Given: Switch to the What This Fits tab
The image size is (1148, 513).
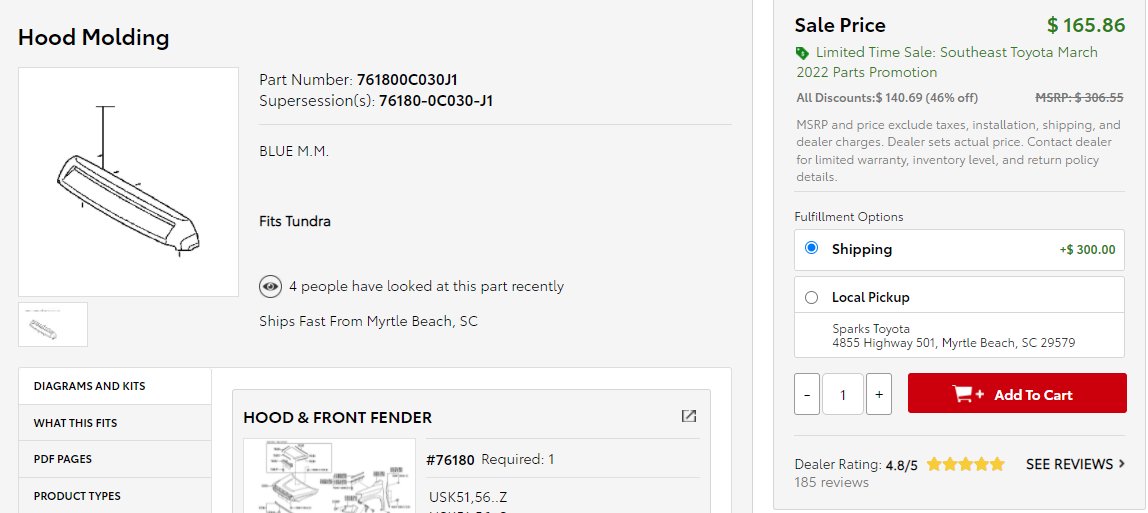Looking at the screenshot, I should [115, 423].
